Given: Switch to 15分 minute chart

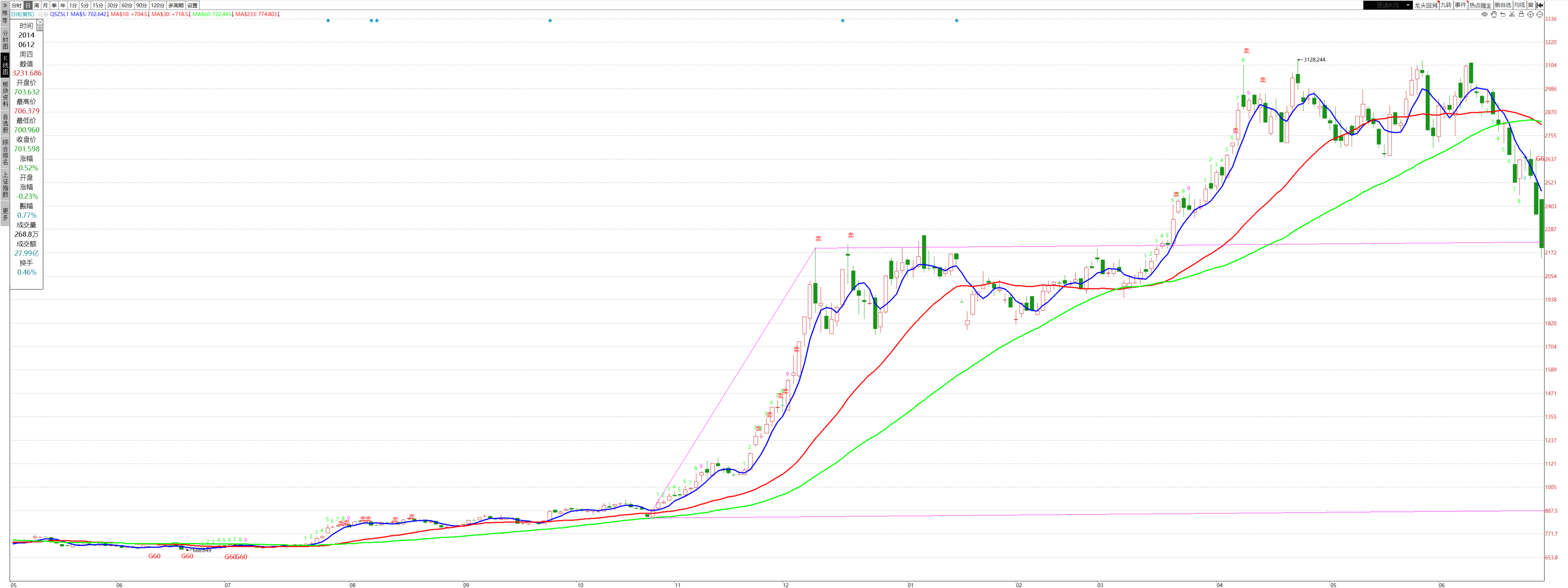Looking at the screenshot, I should 98,5.
